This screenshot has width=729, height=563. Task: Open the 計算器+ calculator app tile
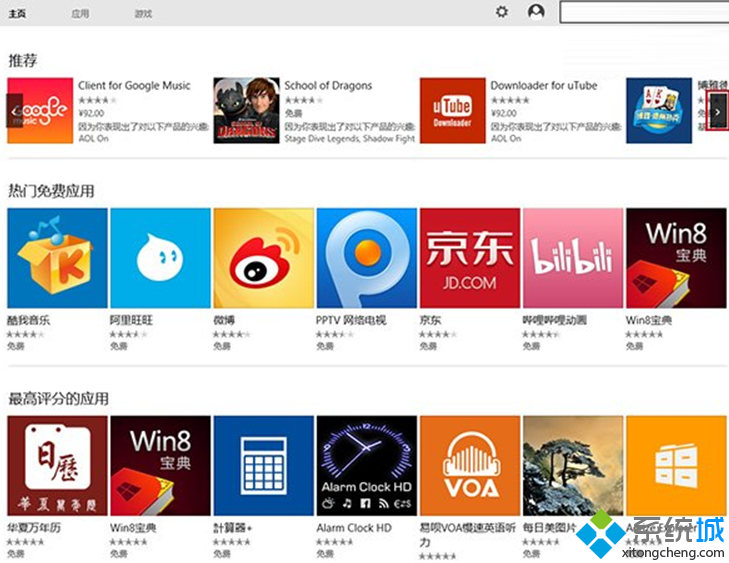click(263, 466)
